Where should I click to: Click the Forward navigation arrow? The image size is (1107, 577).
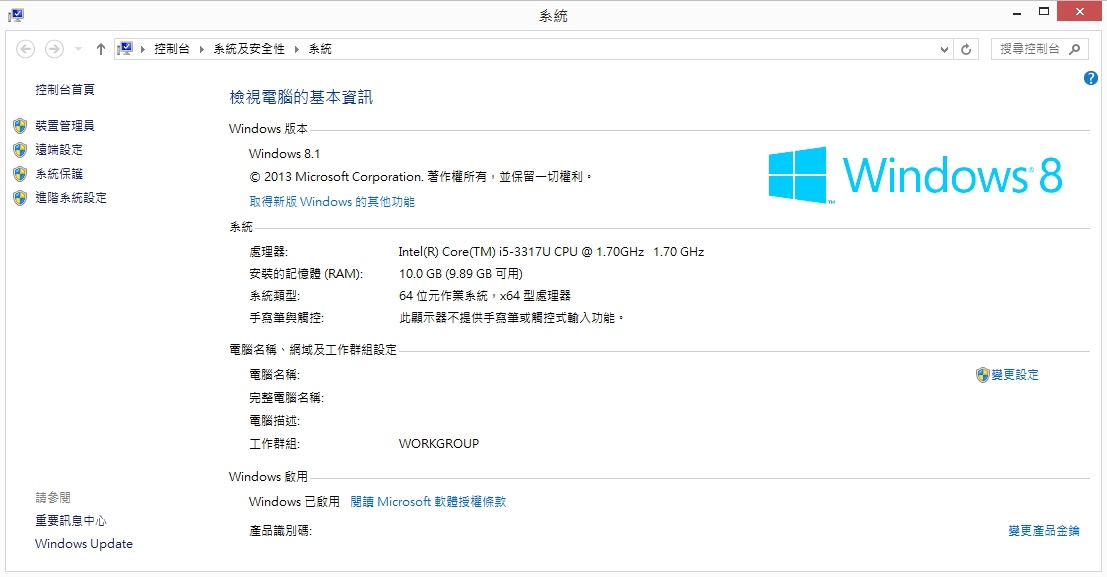coord(54,49)
